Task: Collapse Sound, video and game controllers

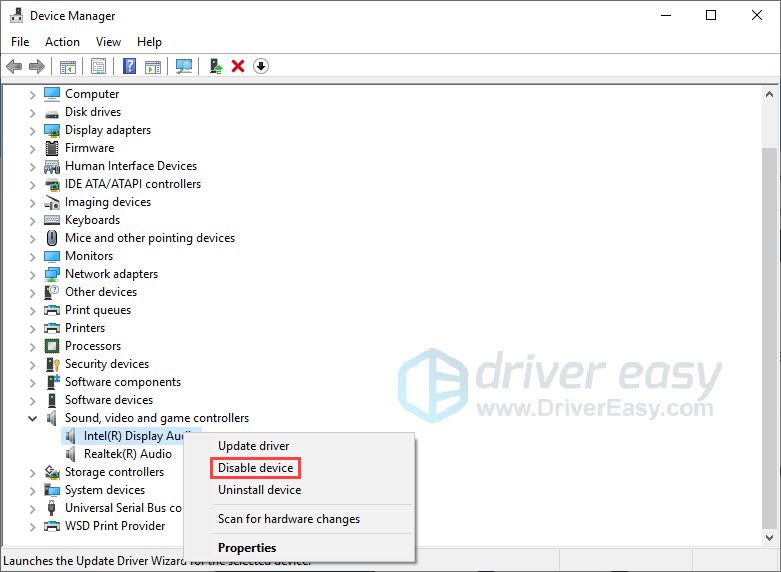Action: (x=32, y=418)
